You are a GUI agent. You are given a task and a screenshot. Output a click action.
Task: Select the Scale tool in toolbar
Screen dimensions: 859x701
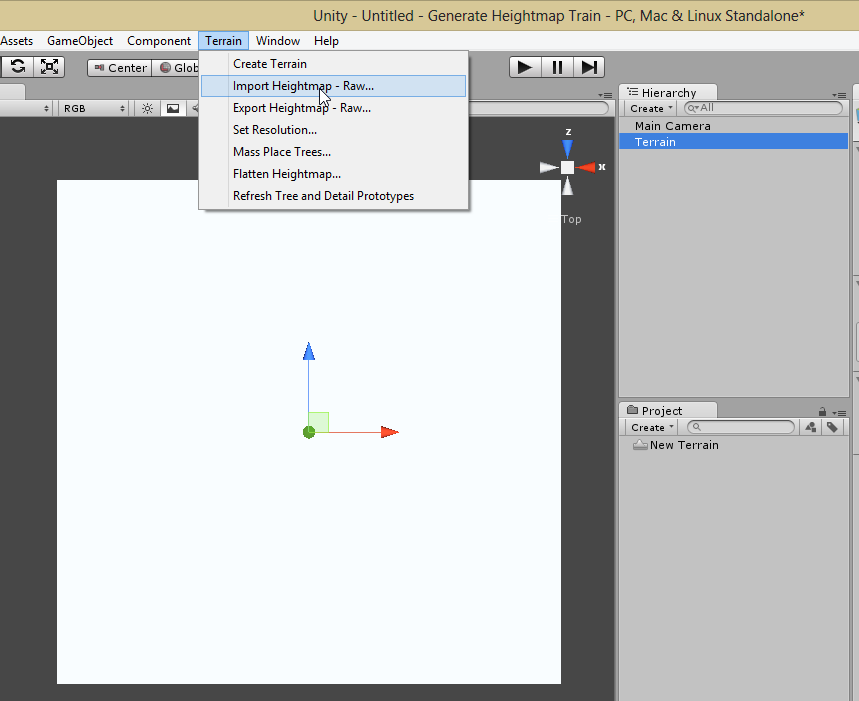pyautogui.click(x=49, y=67)
